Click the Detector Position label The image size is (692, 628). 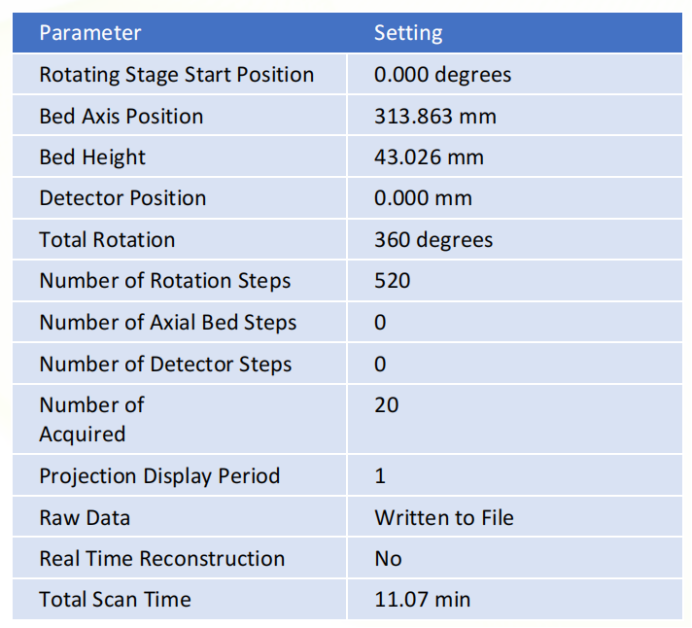click(122, 198)
